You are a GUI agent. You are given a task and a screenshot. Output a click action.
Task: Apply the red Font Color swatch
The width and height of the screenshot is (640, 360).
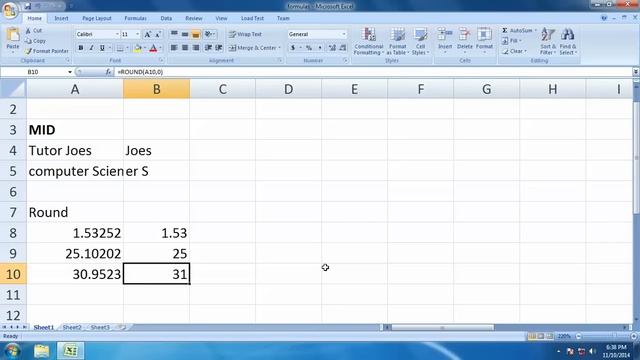(153, 48)
